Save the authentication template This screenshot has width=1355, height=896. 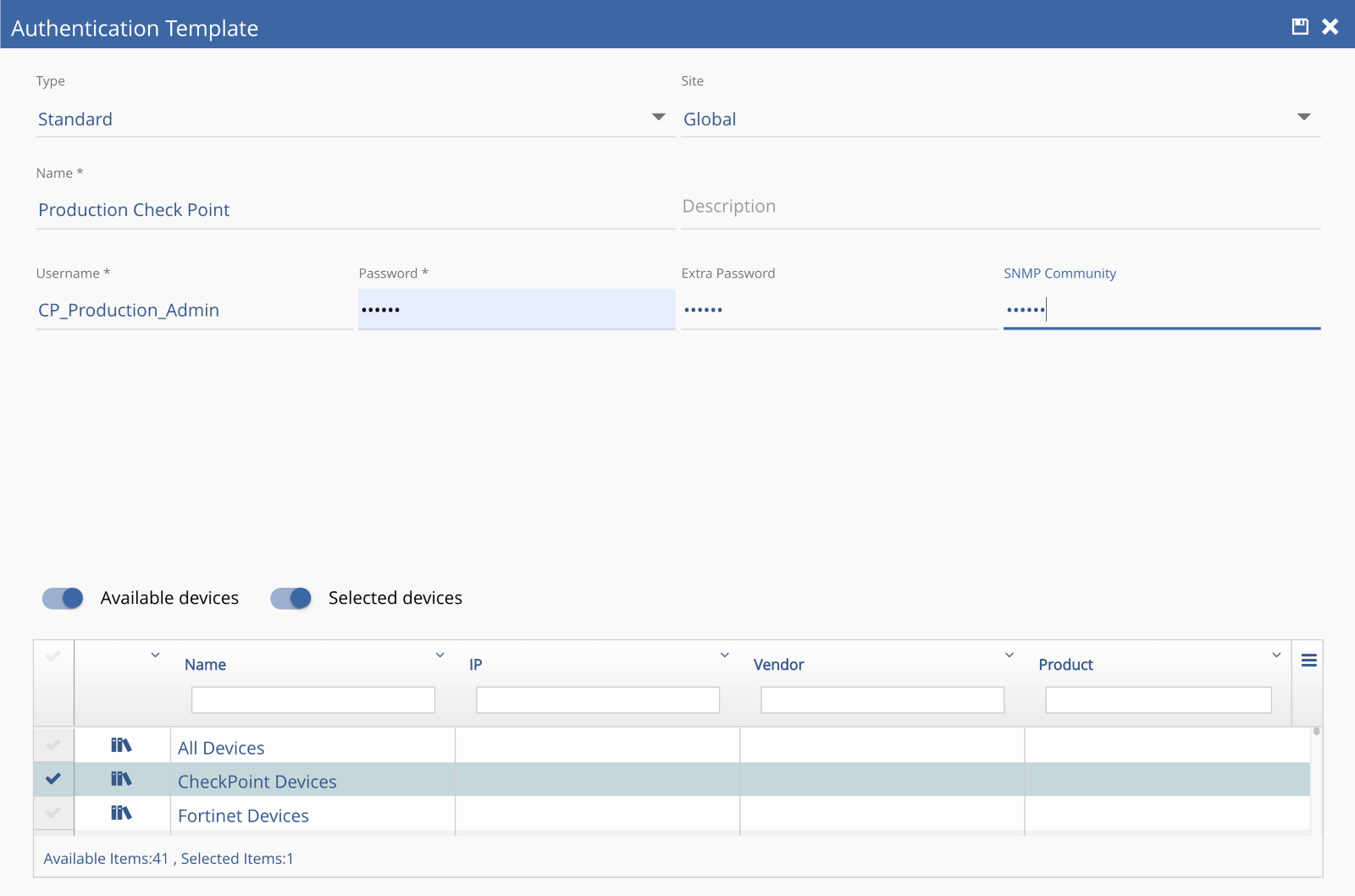(x=1299, y=26)
